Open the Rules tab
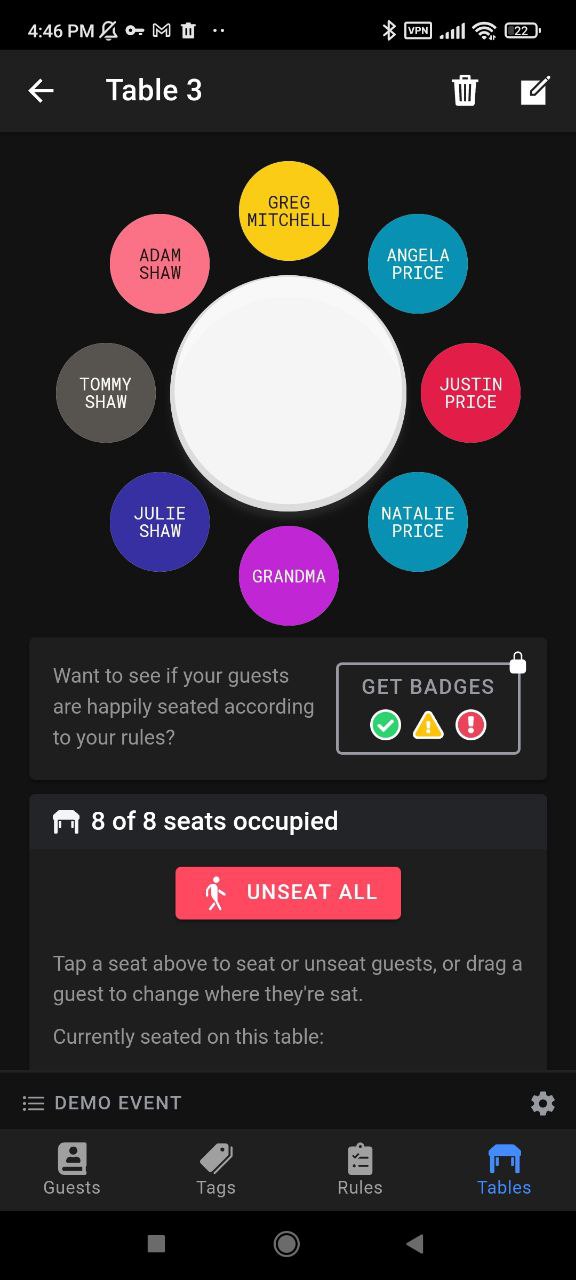This screenshot has width=576, height=1280. [x=360, y=1170]
